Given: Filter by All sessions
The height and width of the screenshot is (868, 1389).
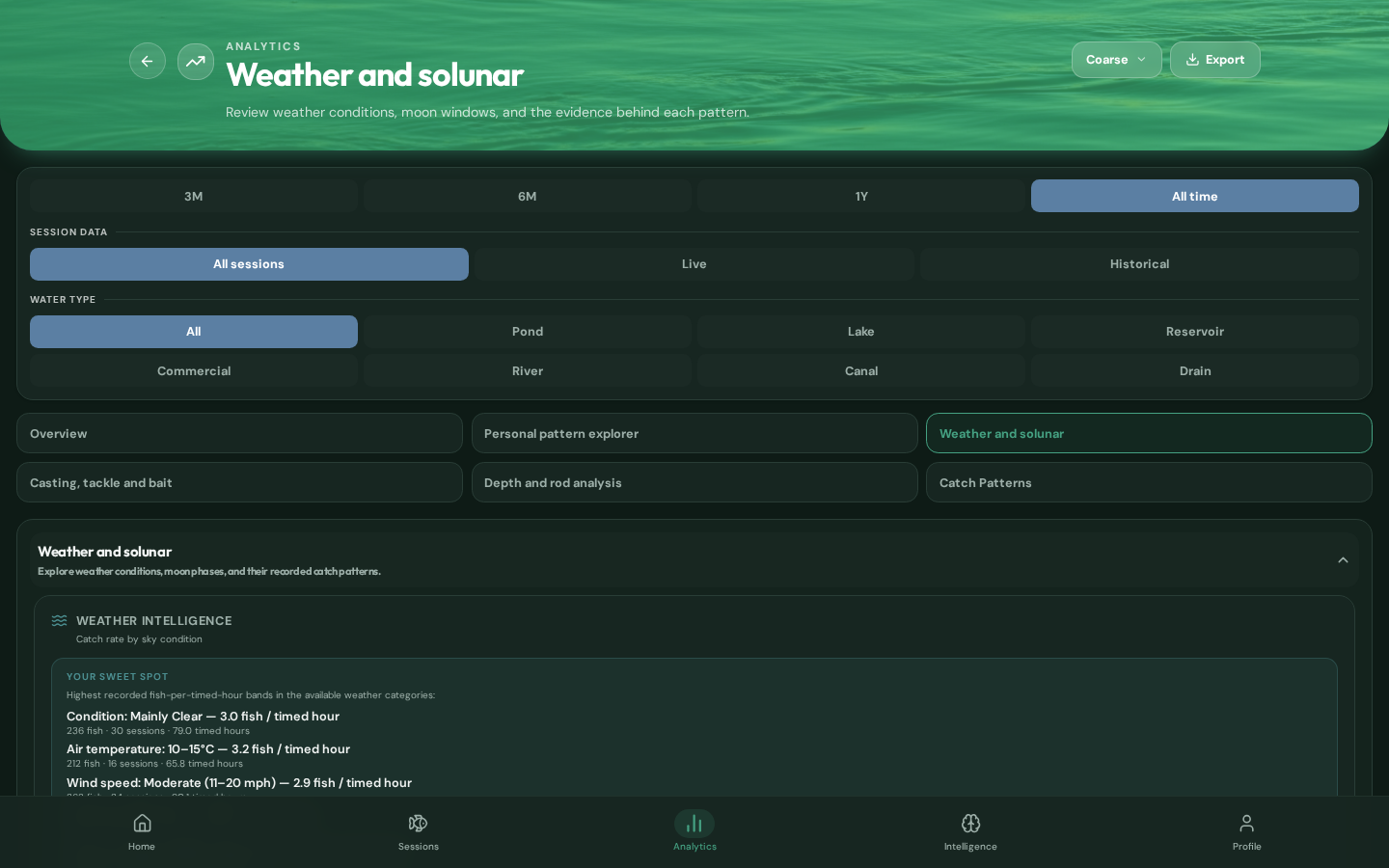Looking at the screenshot, I should [x=249, y=264].
